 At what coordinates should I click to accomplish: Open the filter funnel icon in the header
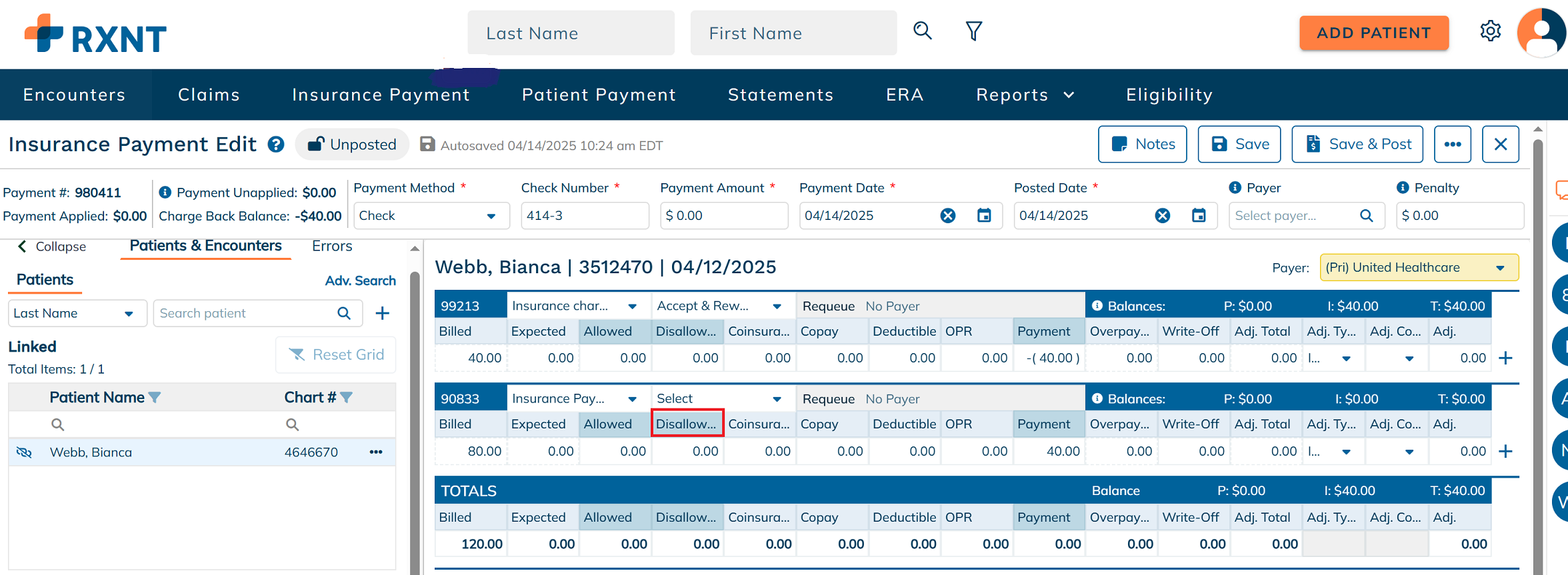[974, 31]
